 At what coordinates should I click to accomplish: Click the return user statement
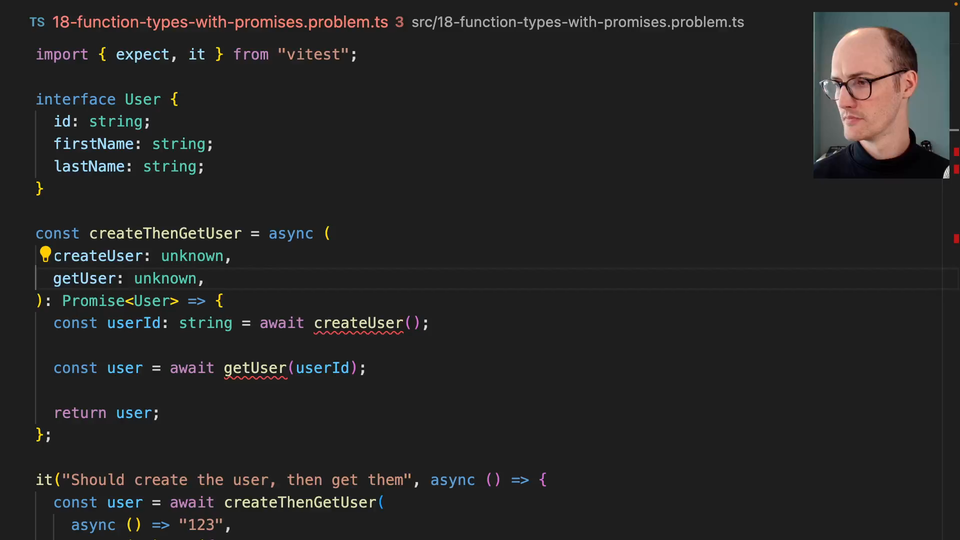coord(106,413)
